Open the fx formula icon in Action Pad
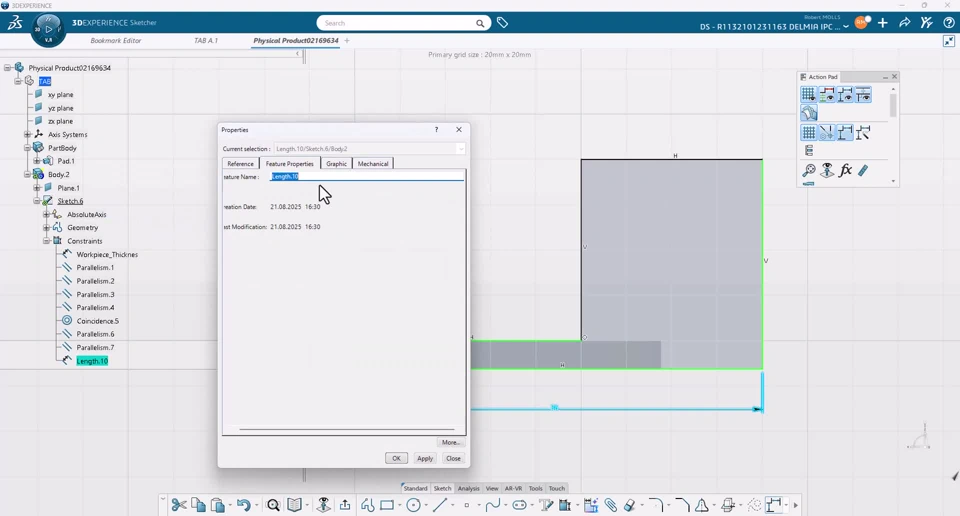The image size is (960, 516). (x=845, y=171)
